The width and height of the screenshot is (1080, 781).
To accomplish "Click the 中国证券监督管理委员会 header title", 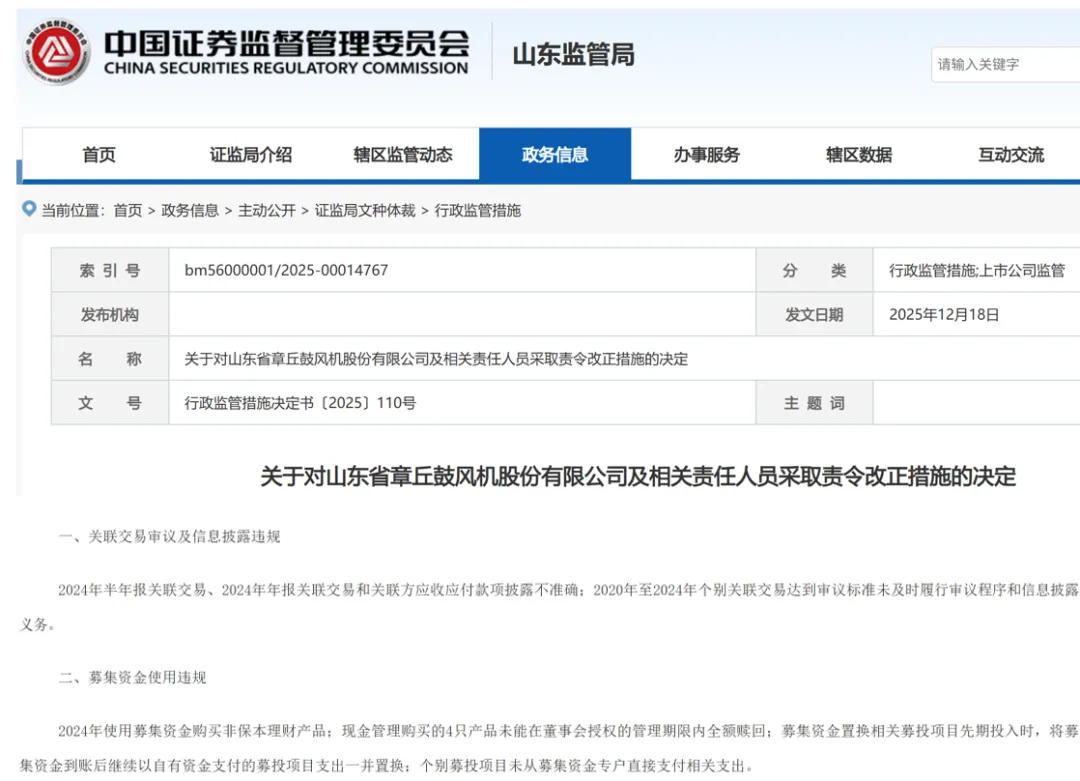I will (287, 43).
